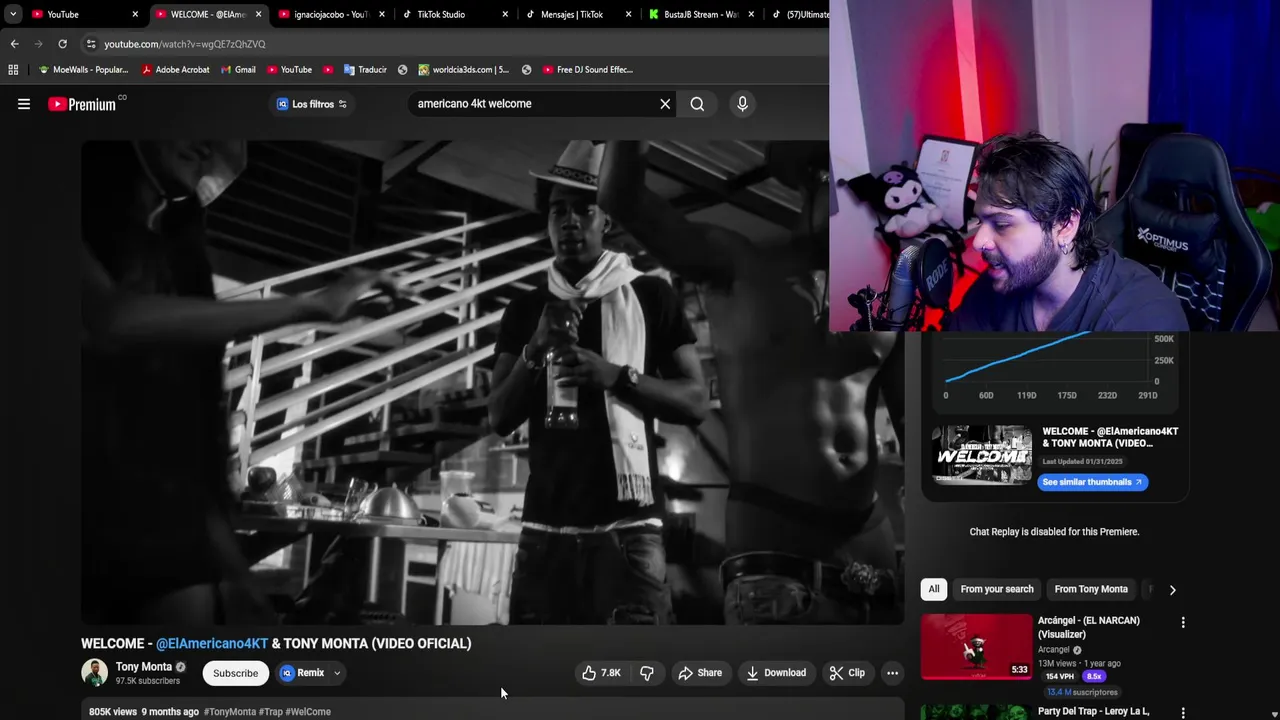Image resolution: width=1280 pixels, height=720 pixels.
Task: Clear the search text with the X
Action: (x=665, y=104)
